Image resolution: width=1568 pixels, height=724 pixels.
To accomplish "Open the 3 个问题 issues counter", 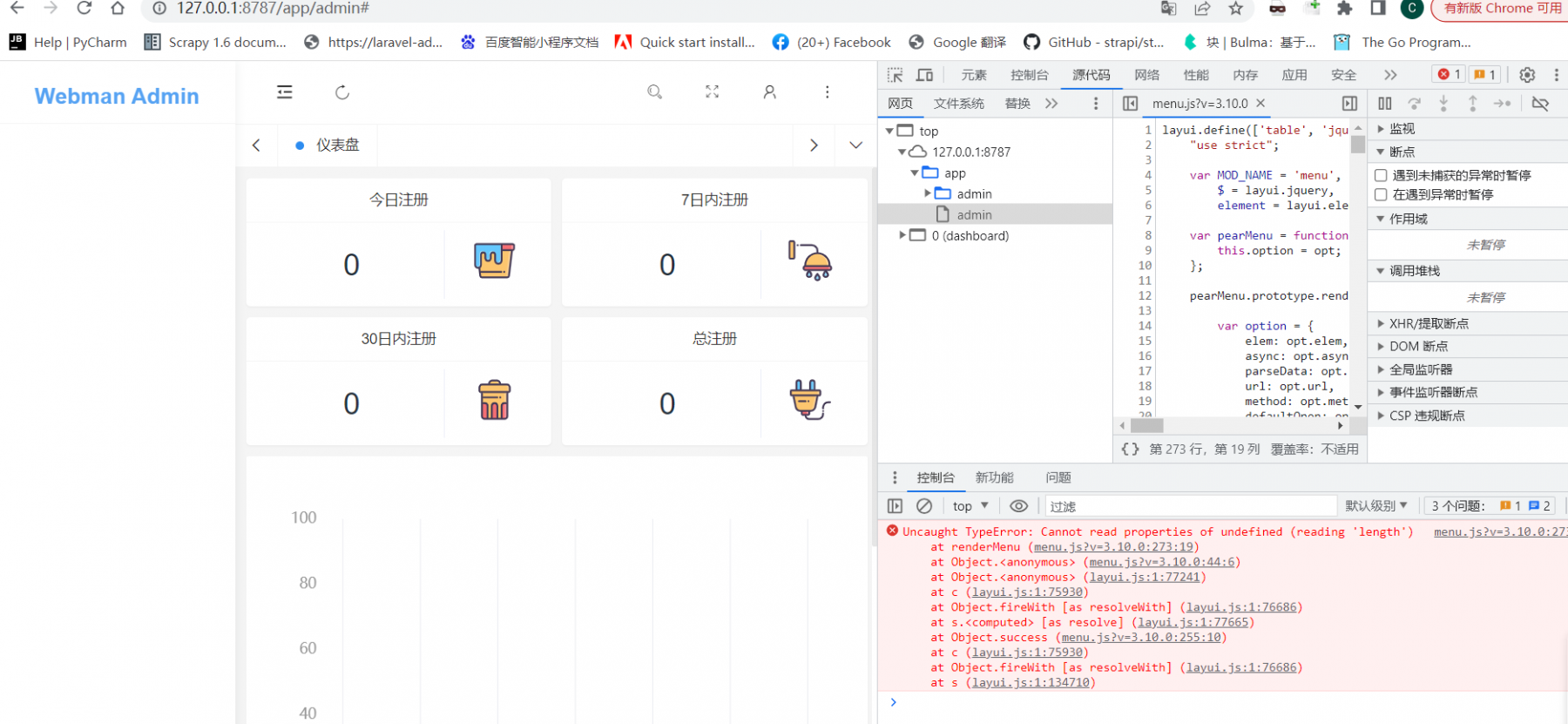I will (x=1490, y=506).
